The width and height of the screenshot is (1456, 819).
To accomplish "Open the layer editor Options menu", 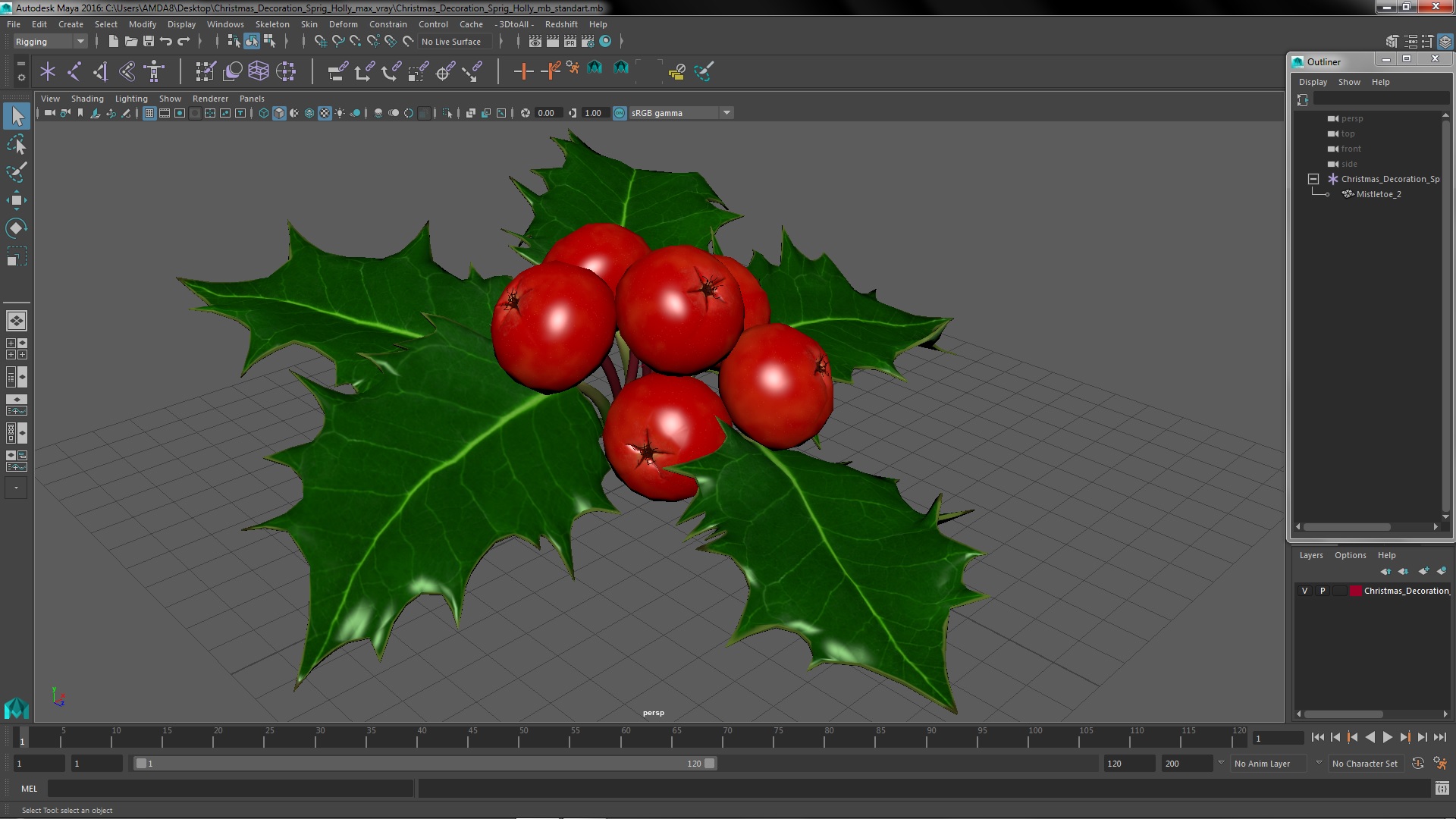I will point(1350,555).
